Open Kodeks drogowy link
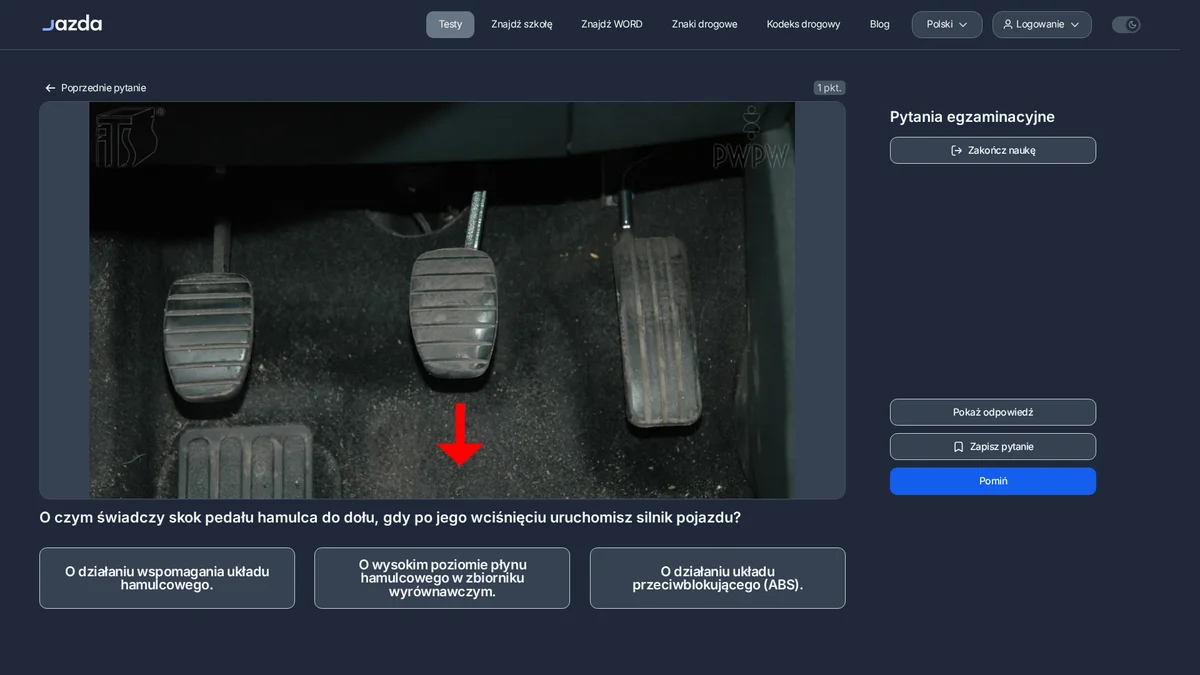This screenshot has height=675, width=1200. pyautogui.click(x=804, y=24)
